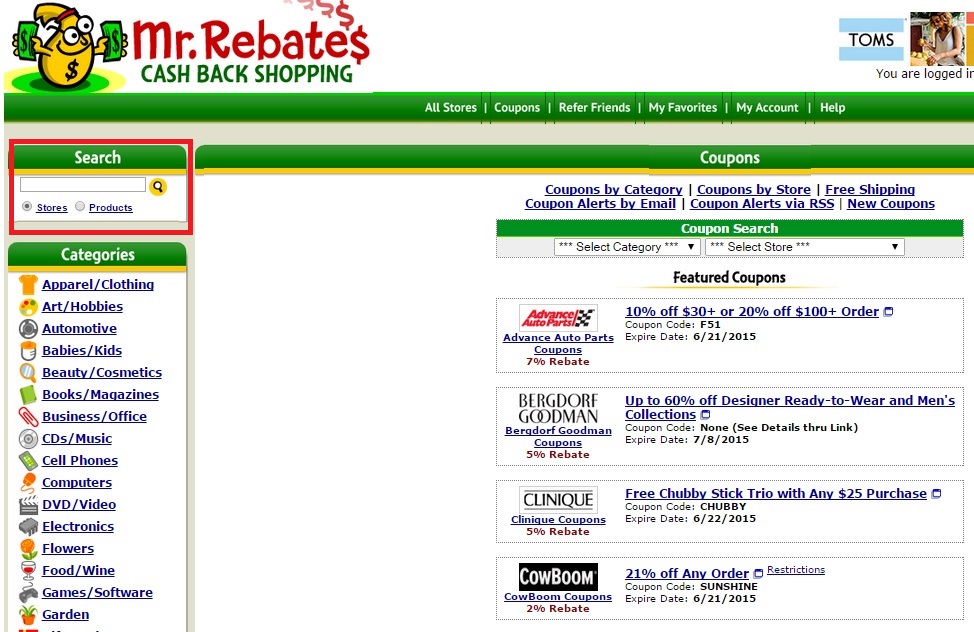Click the Electronics chip icon
Image resolution: width=974 pixels, height=632 pixels.
pos(28,527)
